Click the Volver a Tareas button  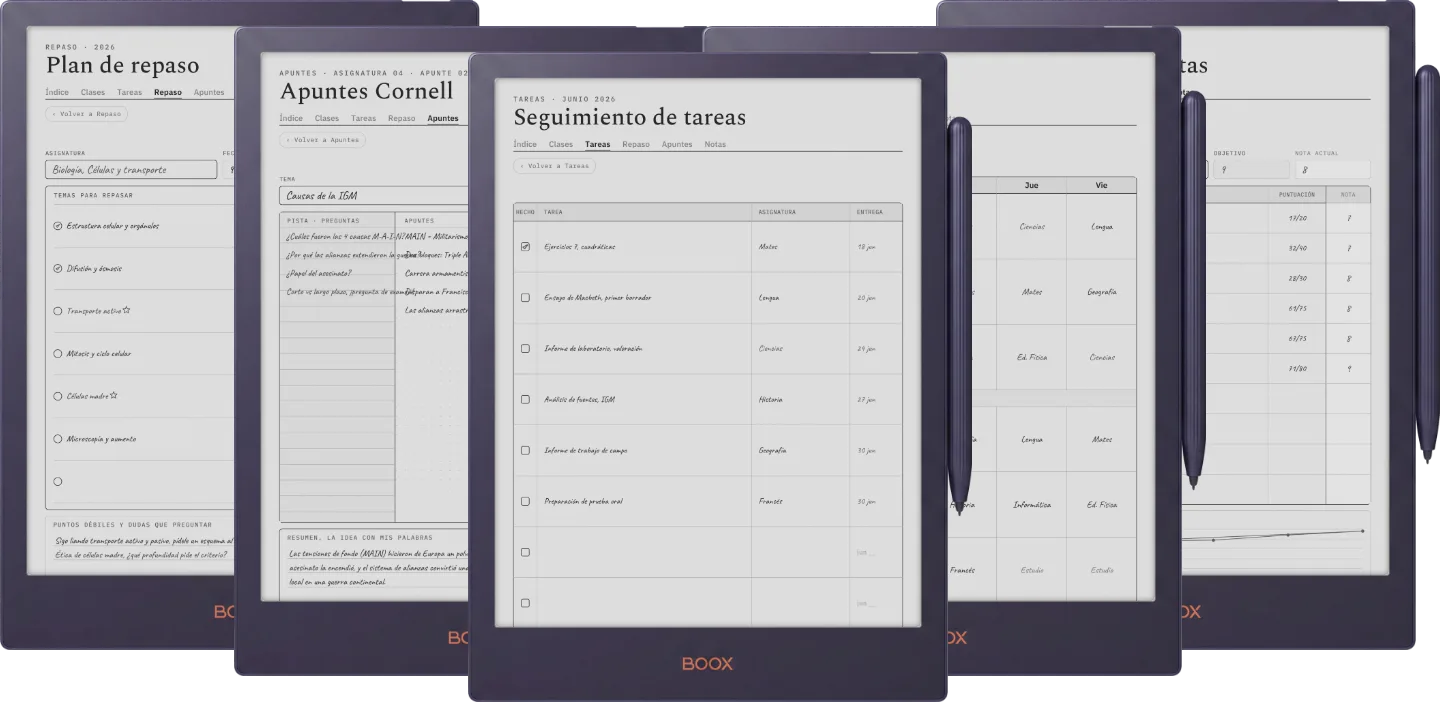[555, 166]
